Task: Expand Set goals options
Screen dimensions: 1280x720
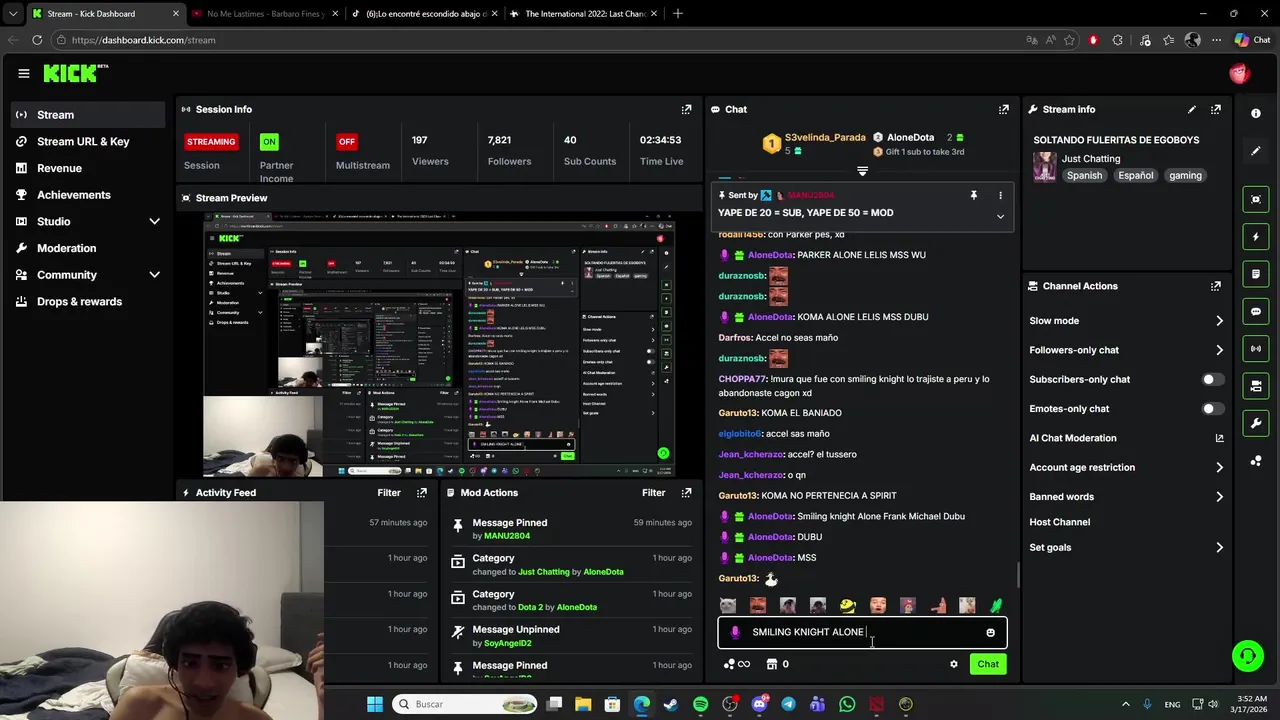Action: (x=1219, y=547)
